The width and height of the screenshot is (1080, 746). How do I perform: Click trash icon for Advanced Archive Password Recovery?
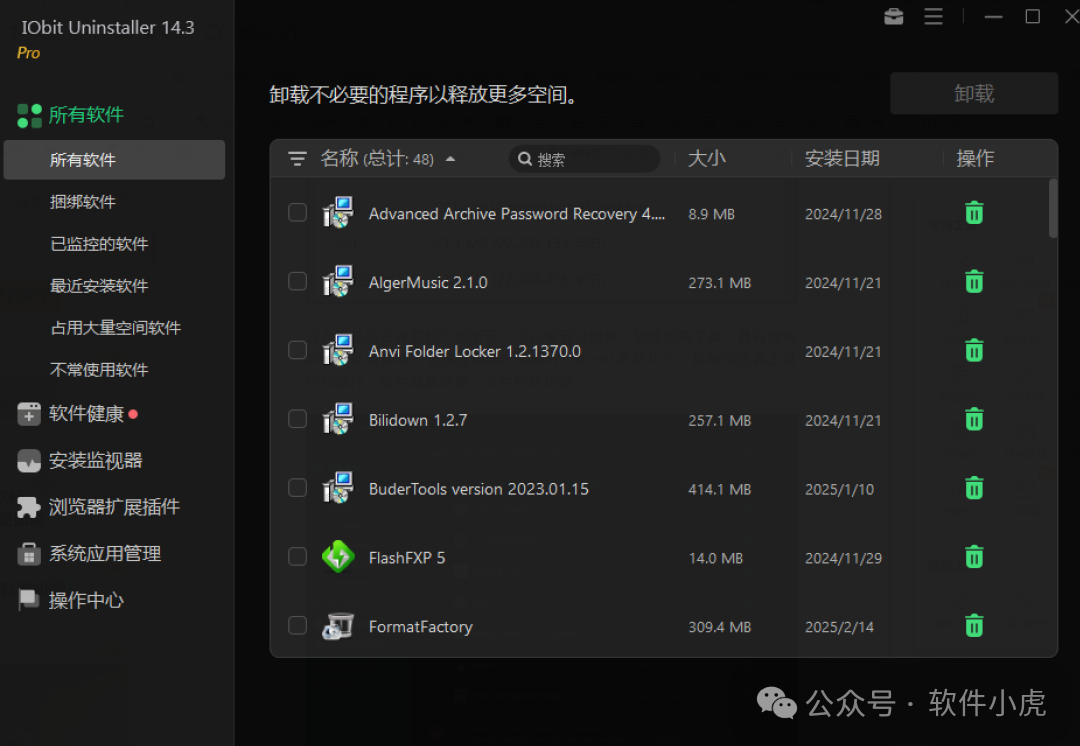coord(974,213)
